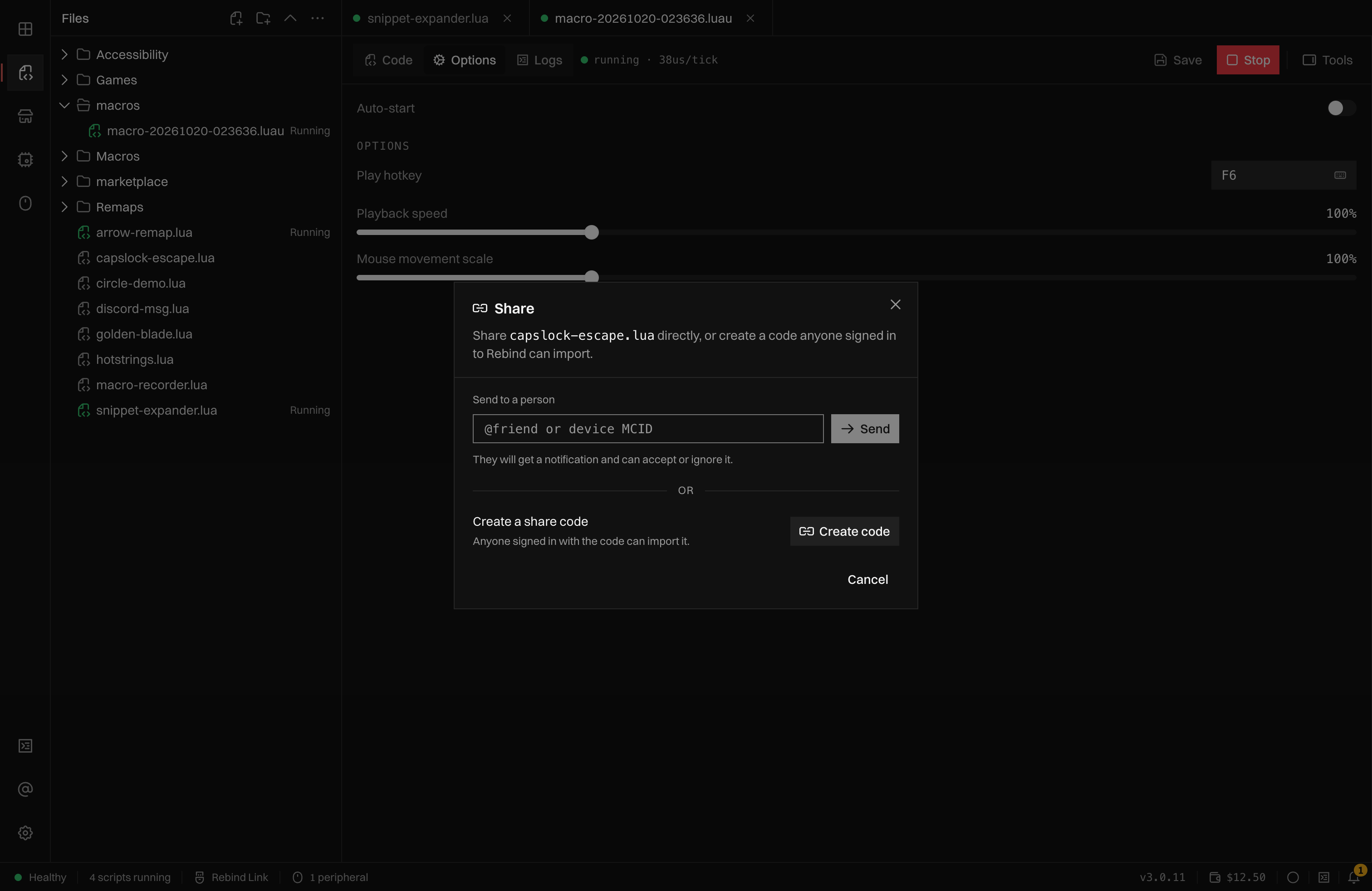The image size is (1372, 891).
Task: Click the notification bell in status bar
Action: 1354,877
